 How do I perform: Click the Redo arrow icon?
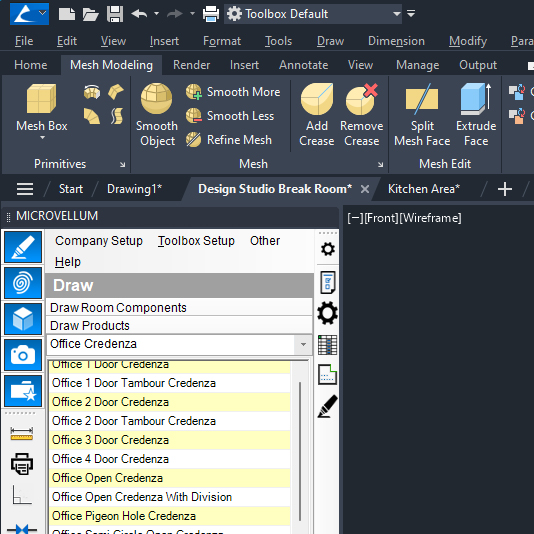(x=175, y=14)
